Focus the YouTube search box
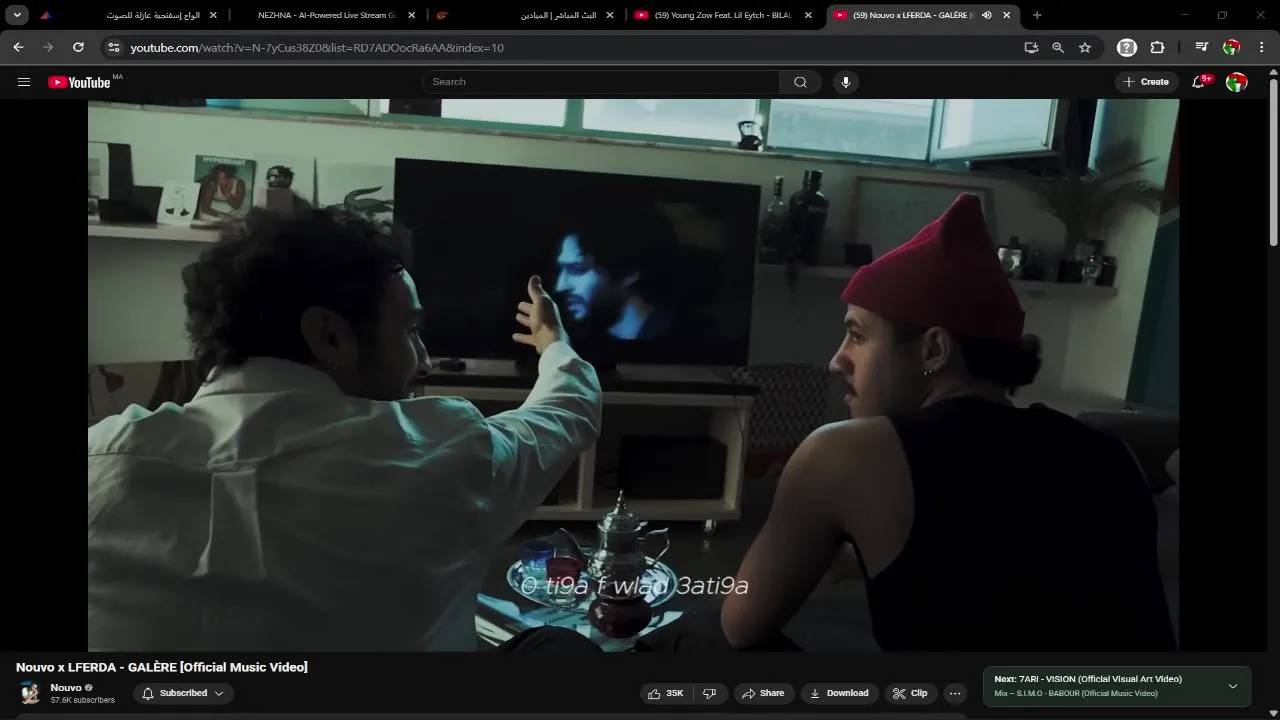The image size is (1280, 720). [602, 82]
